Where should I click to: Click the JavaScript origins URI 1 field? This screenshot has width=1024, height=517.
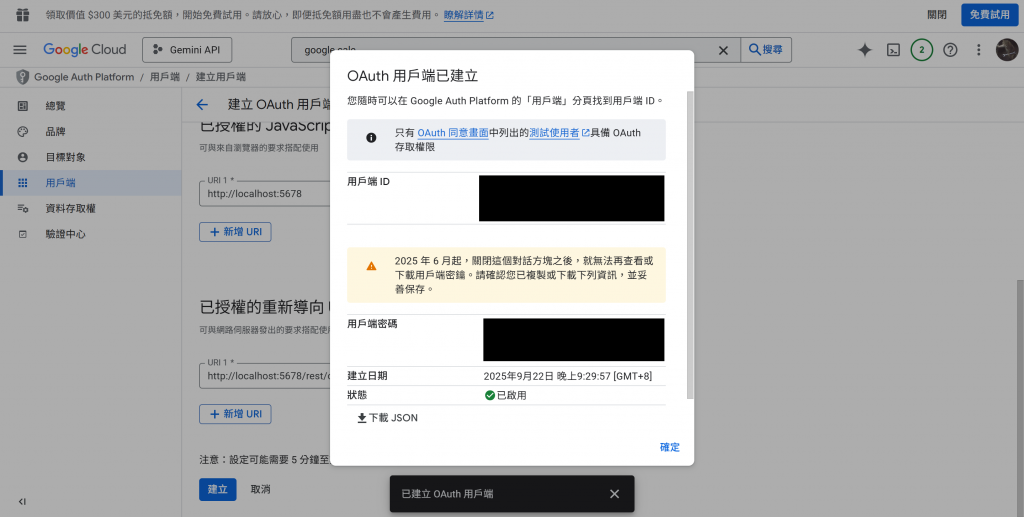pyautogui.click(x=264, y=193)
